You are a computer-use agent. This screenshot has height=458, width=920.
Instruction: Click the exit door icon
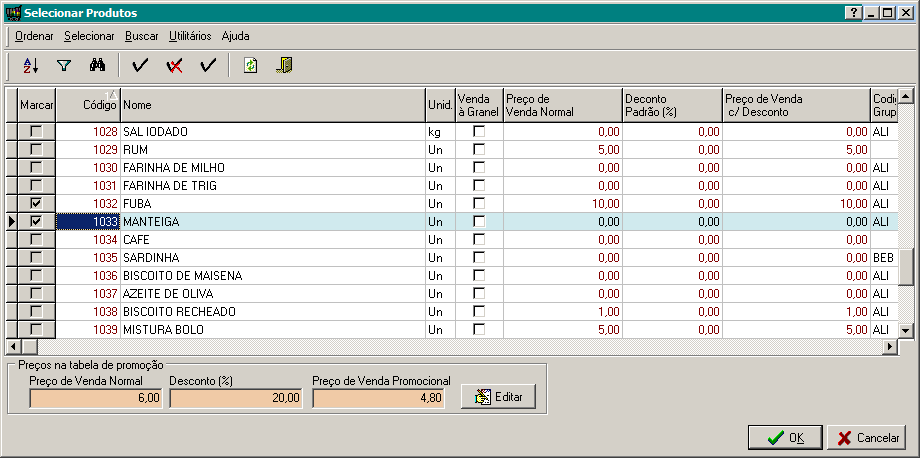285,66
